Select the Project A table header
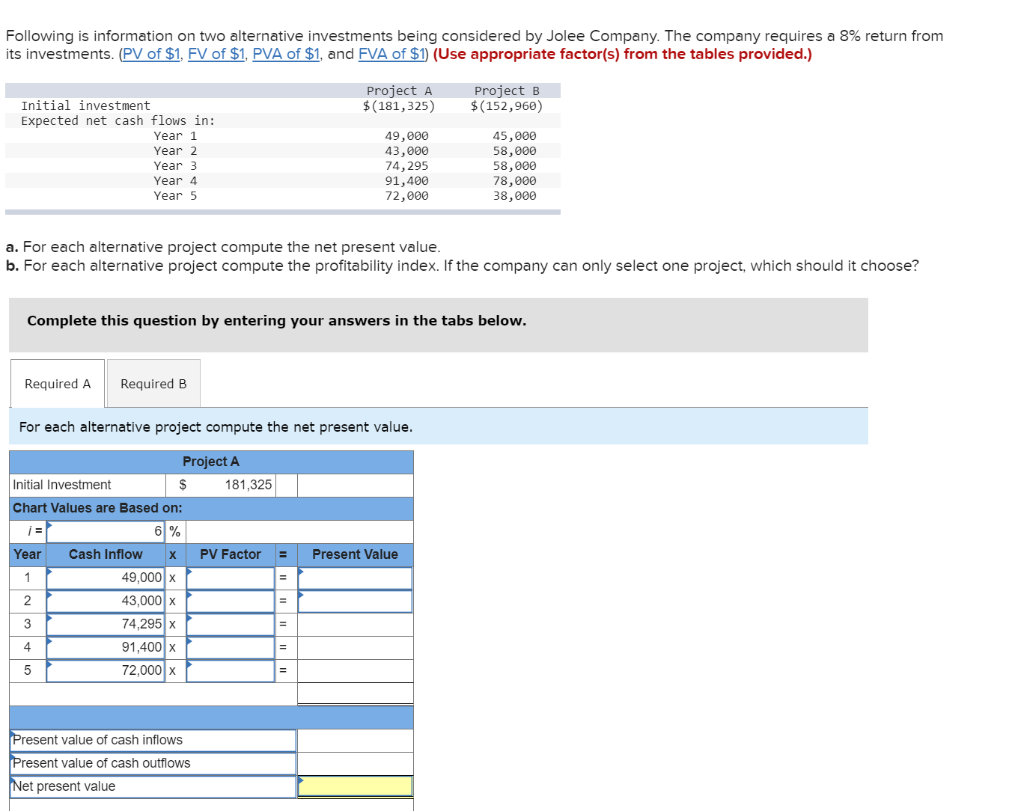Image resolution: width=1024 pixels, height=811 pixels. click(x=211, y=462)
